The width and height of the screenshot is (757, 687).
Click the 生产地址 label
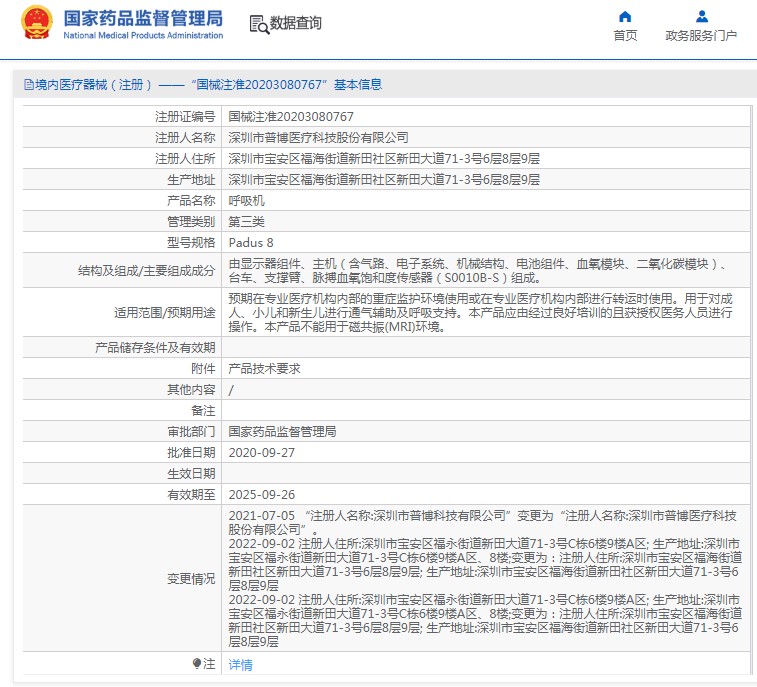tap(191, 180)
